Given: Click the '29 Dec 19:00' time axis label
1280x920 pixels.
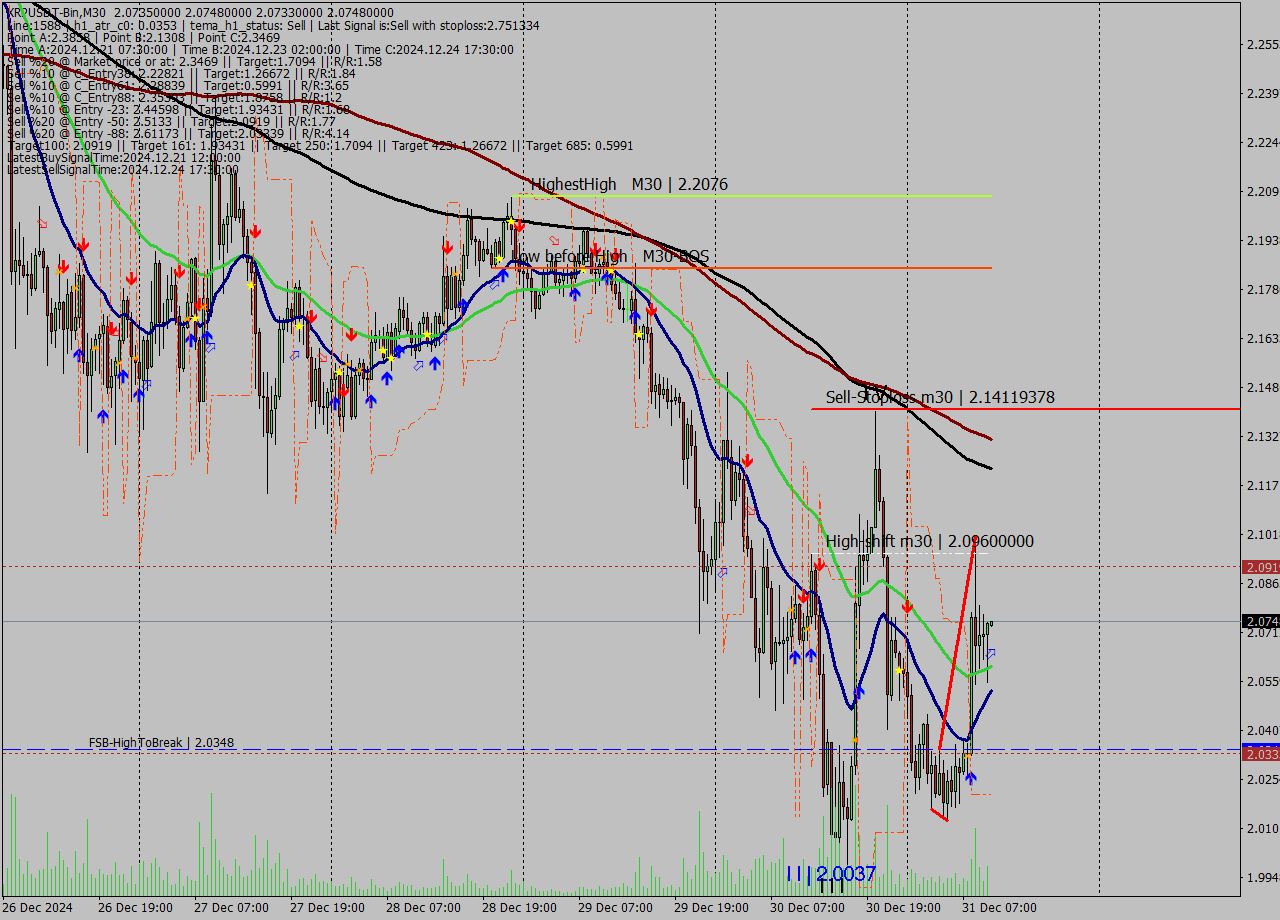Looking at the screenshot, I should 712,907.
